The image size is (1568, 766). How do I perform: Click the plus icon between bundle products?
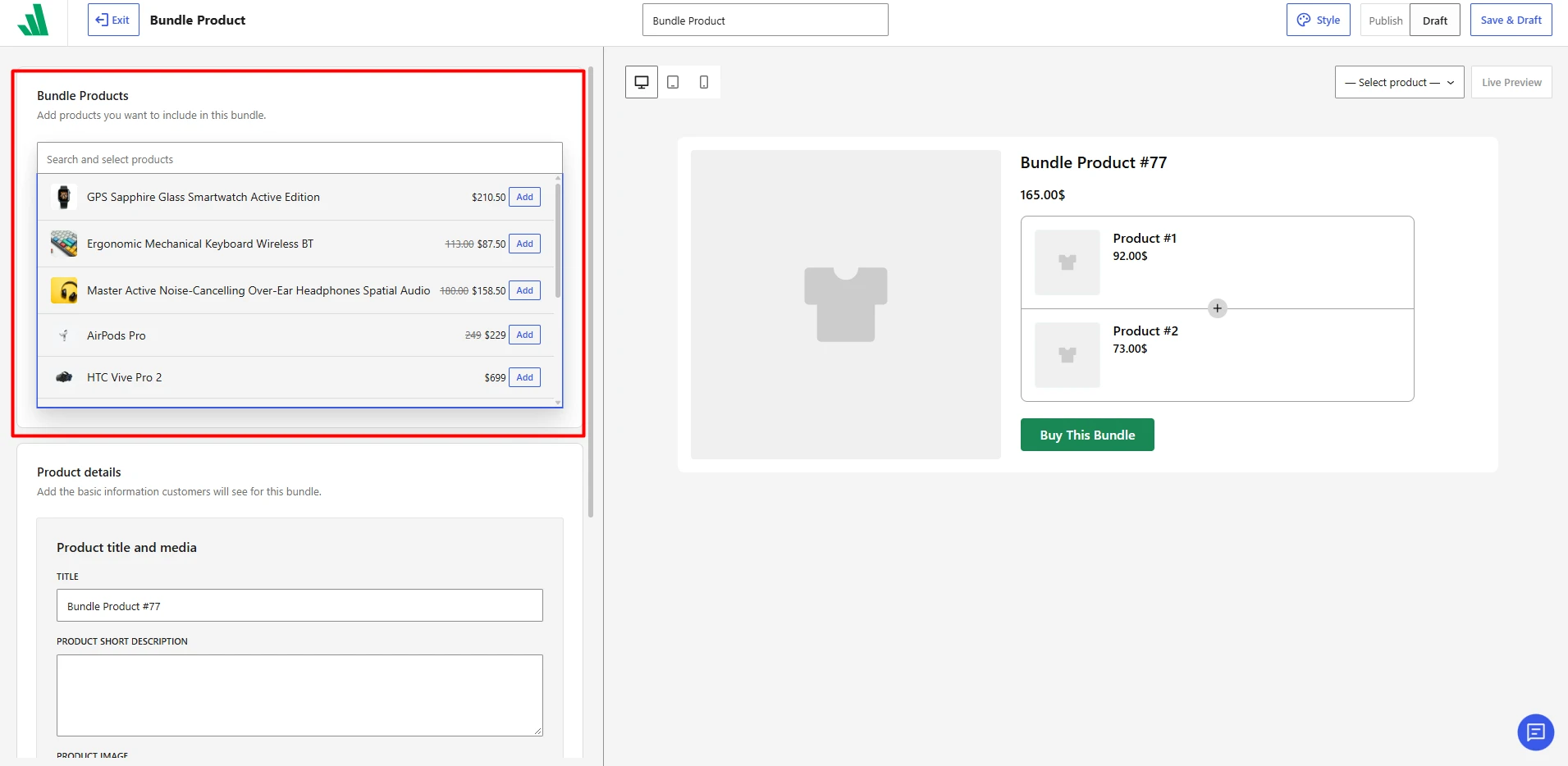tap(1218, 308)
